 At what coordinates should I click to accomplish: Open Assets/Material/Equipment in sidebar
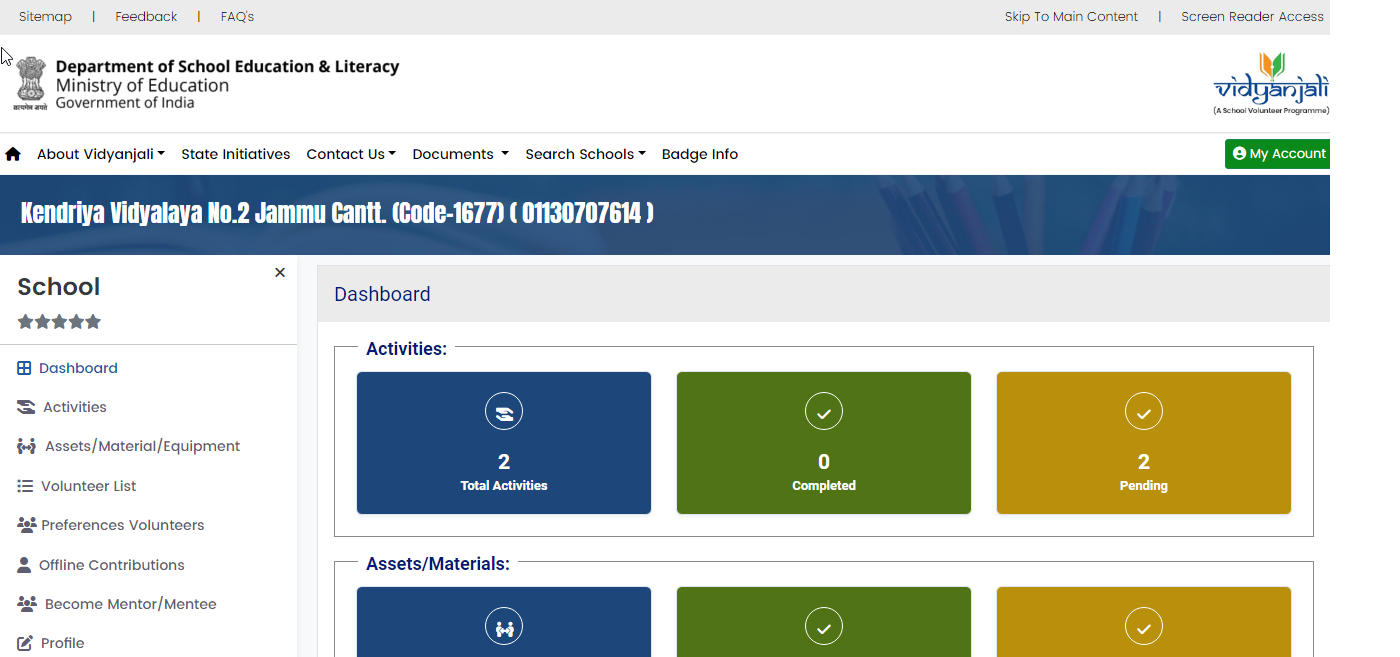pyautogui.click(x=142, y=446)
